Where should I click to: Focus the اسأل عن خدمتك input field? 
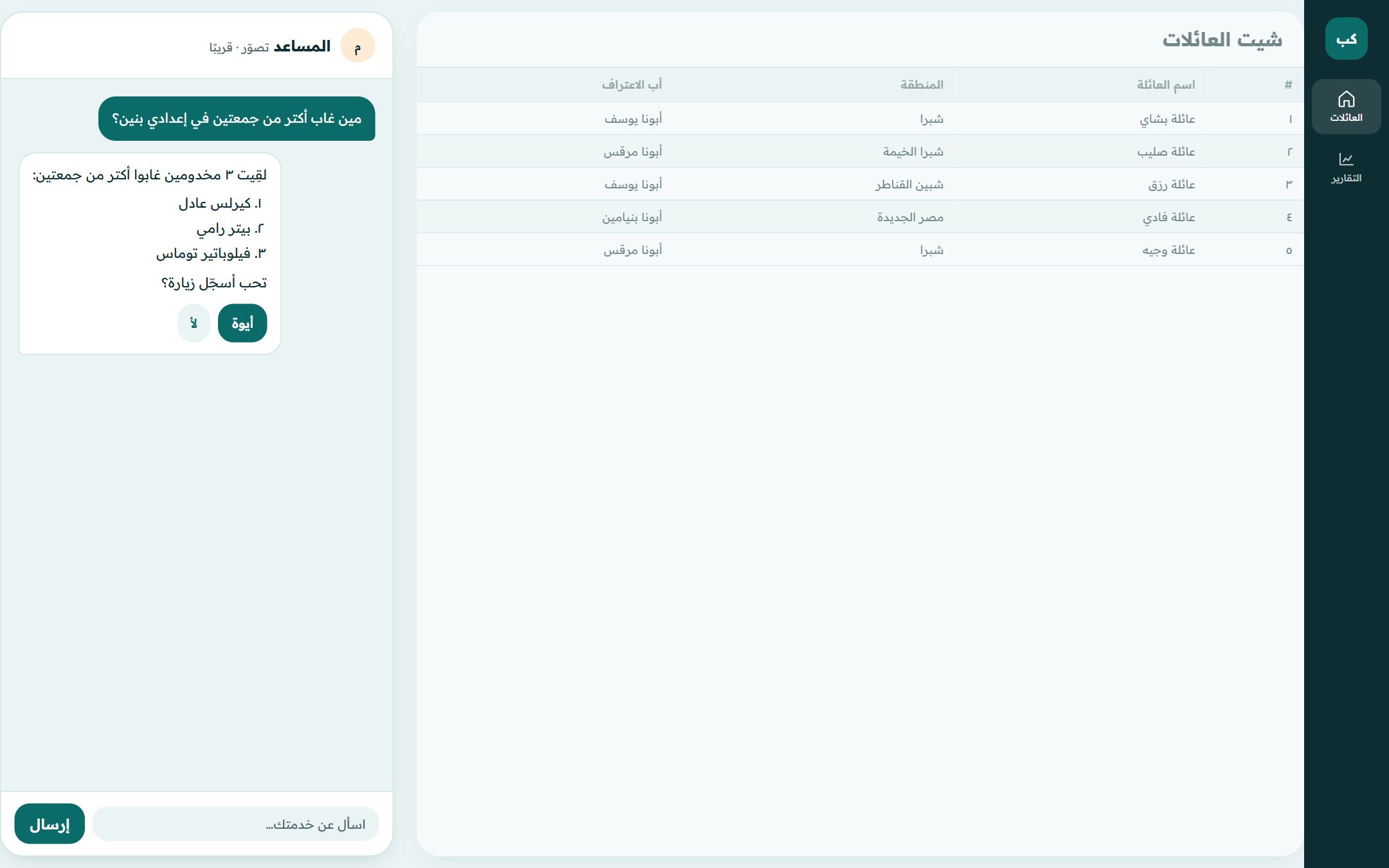click(x=236, y=824)
